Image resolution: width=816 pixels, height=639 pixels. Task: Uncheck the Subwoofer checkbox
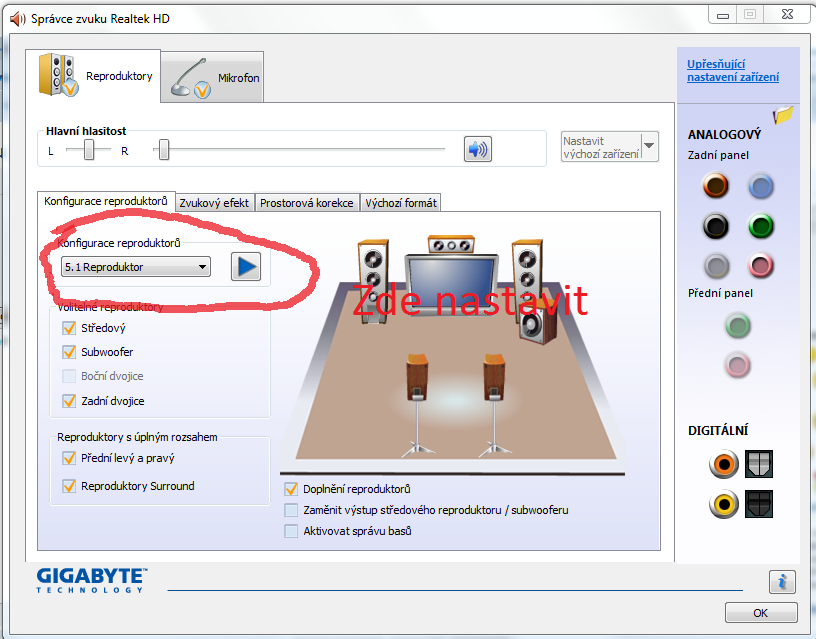(69, 352)
